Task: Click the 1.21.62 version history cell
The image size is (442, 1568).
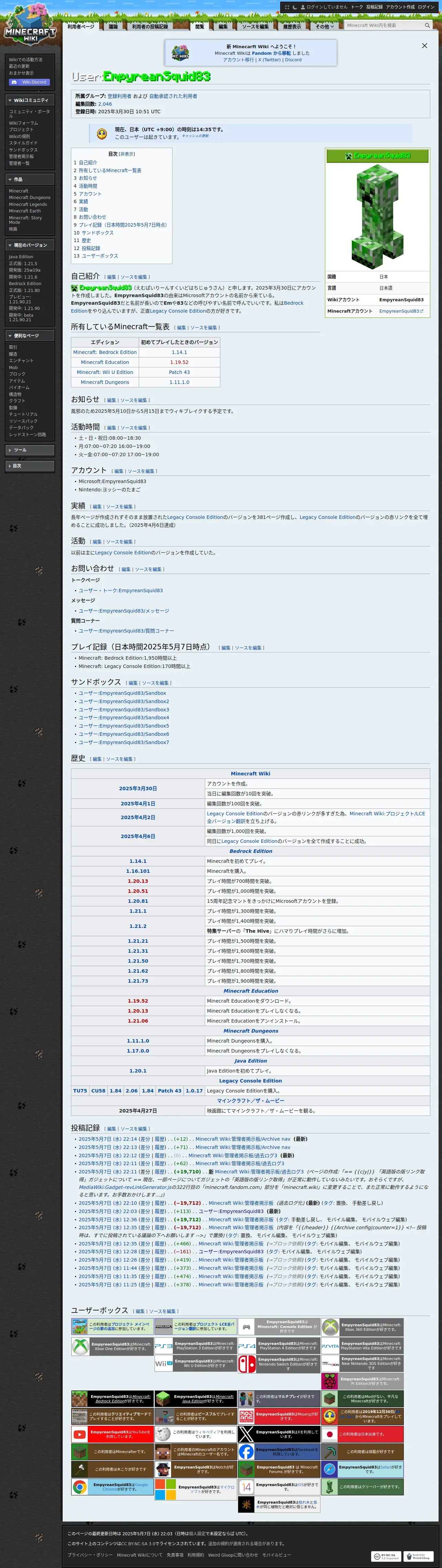Action: coord(138,971)
